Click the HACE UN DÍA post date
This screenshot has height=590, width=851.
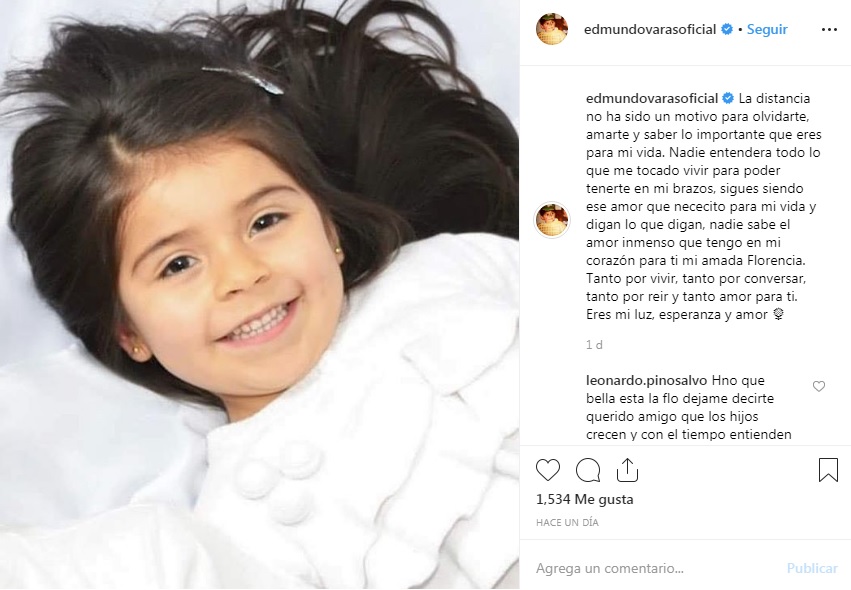point(567,523)
